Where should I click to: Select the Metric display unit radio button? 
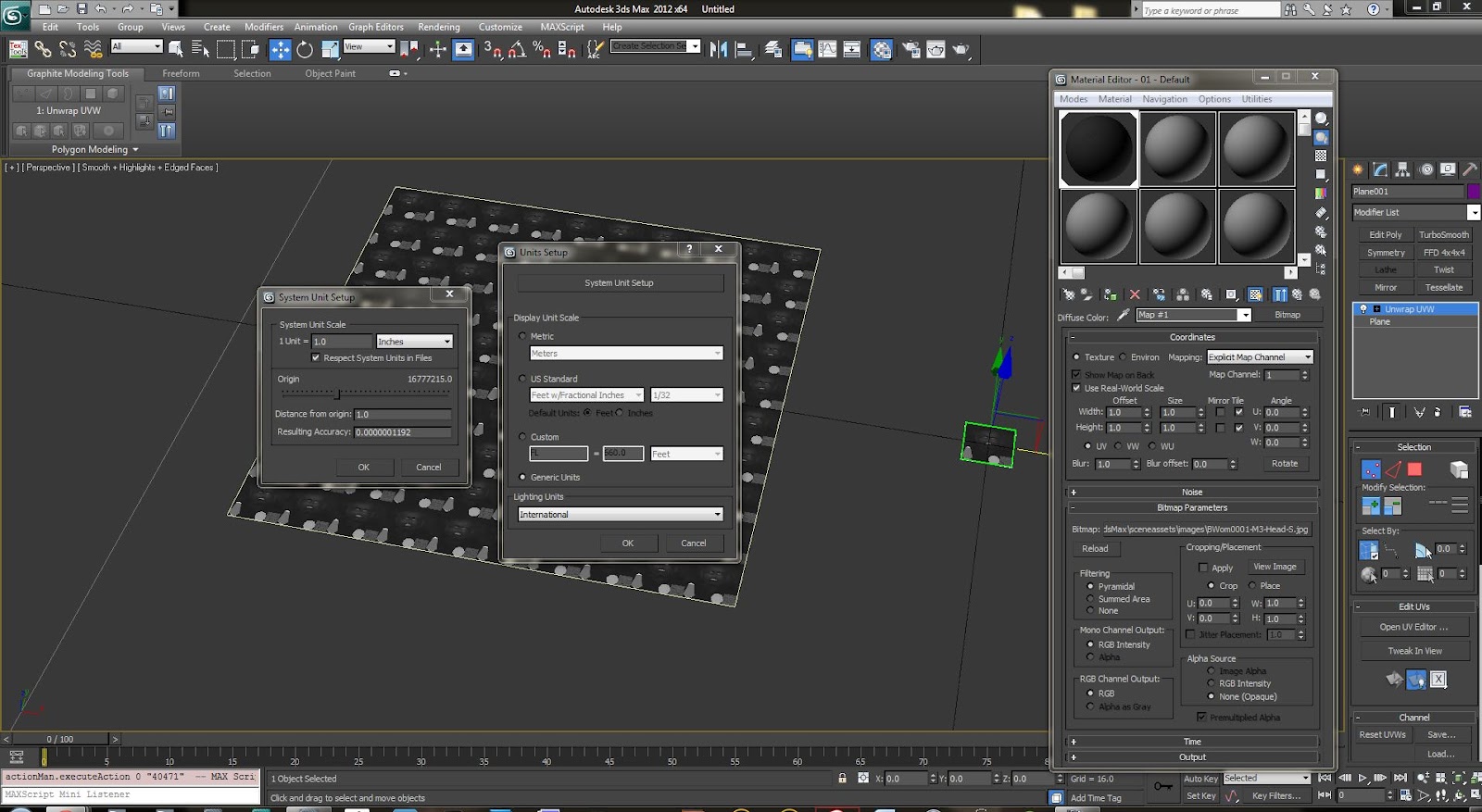[x=522, y=337]
